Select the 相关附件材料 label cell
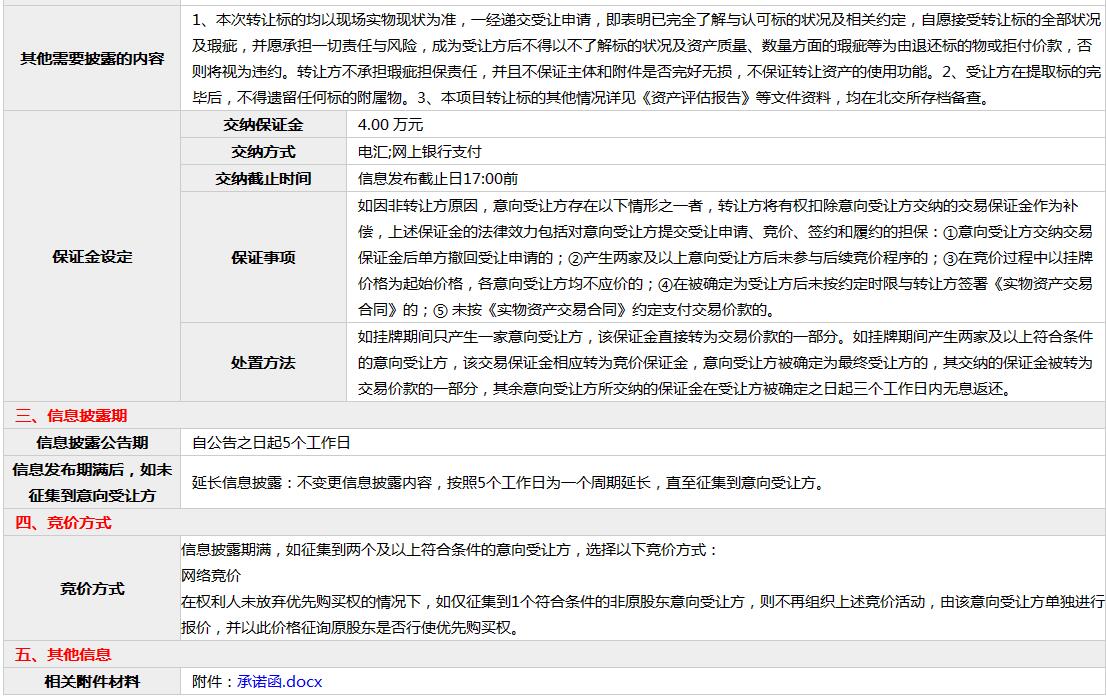1106x696 pixels. (92, 682)
